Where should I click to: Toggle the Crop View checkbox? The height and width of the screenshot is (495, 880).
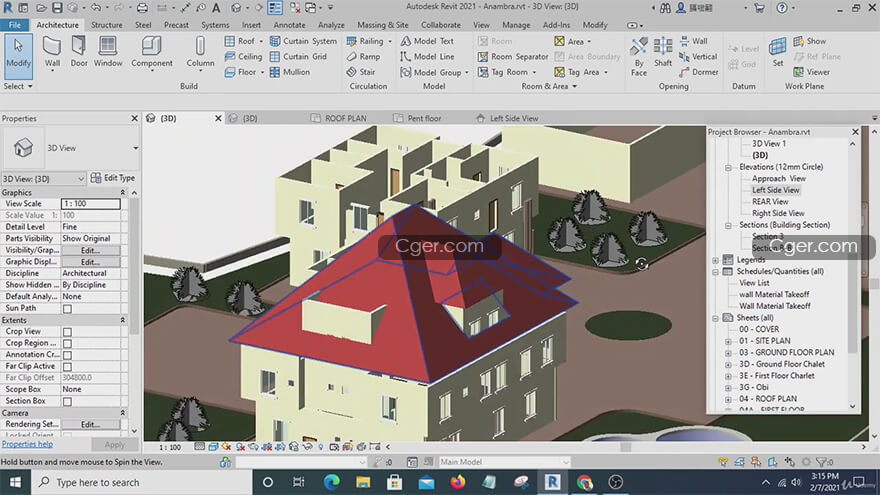click(x=67, y=332)
